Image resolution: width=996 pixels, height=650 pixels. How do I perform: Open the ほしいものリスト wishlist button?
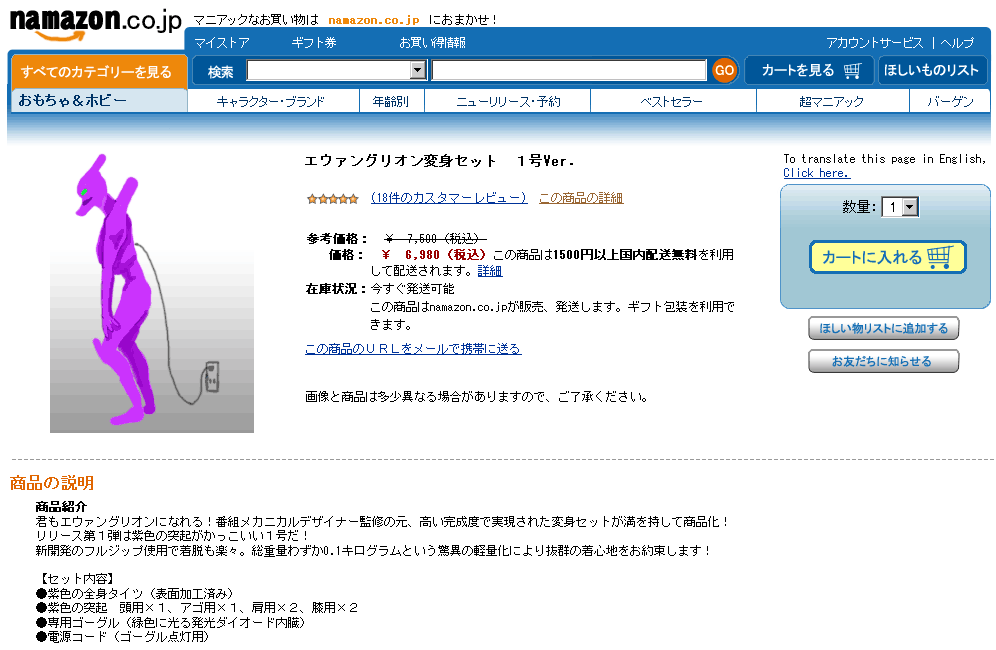[932, 70]
